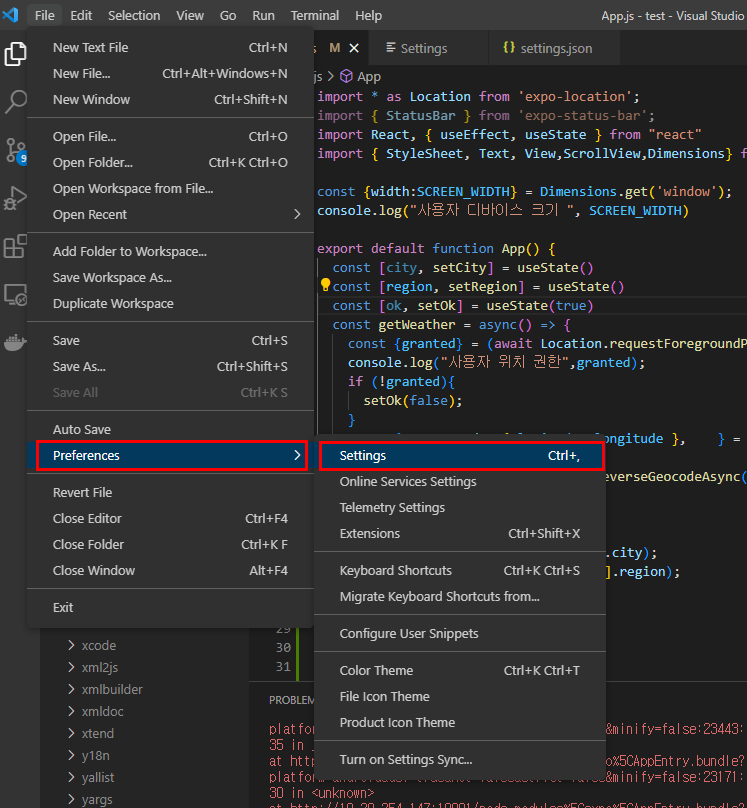Open the Run menu
Image resolution: width=747 pixels, height=808 pixels.
click(x=263, y=15)
